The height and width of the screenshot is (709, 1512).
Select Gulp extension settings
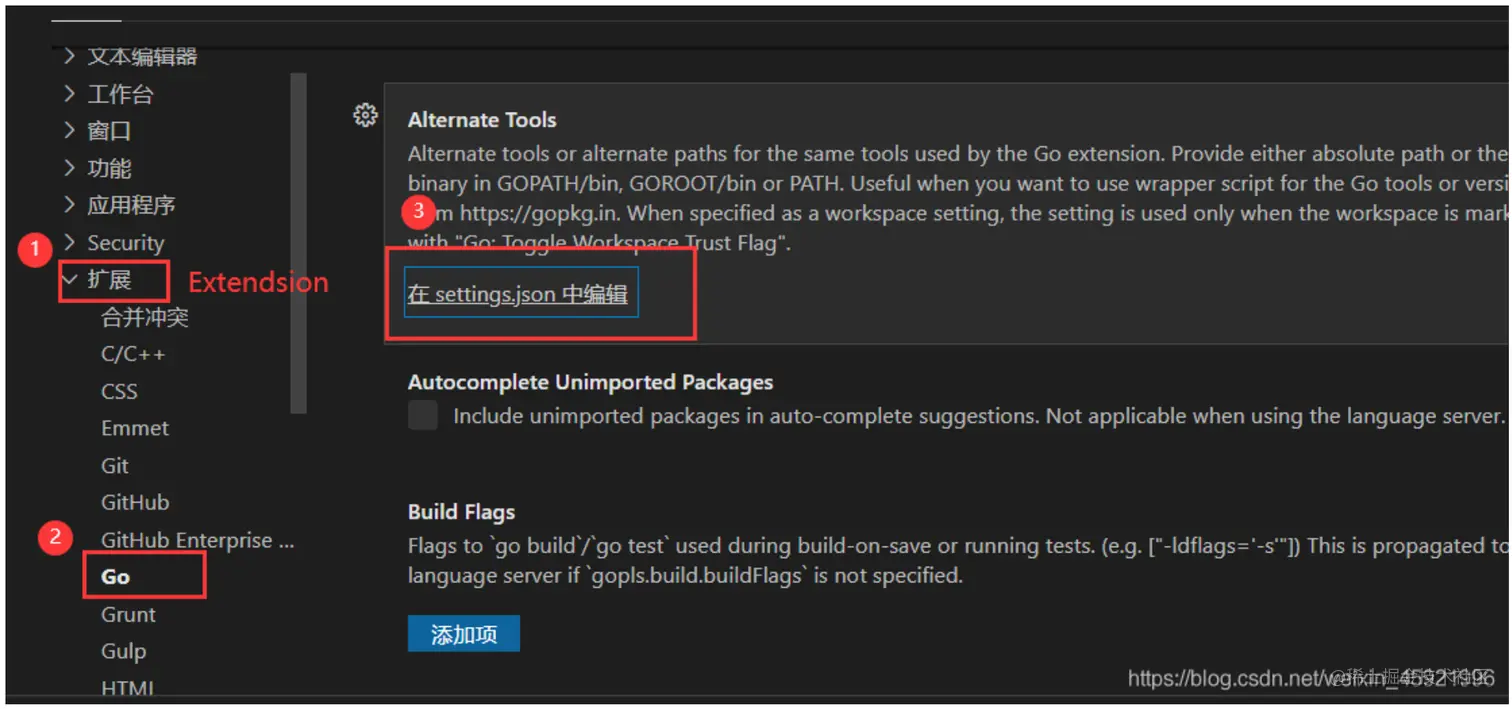pyautogui.click(x=124, y=651)
